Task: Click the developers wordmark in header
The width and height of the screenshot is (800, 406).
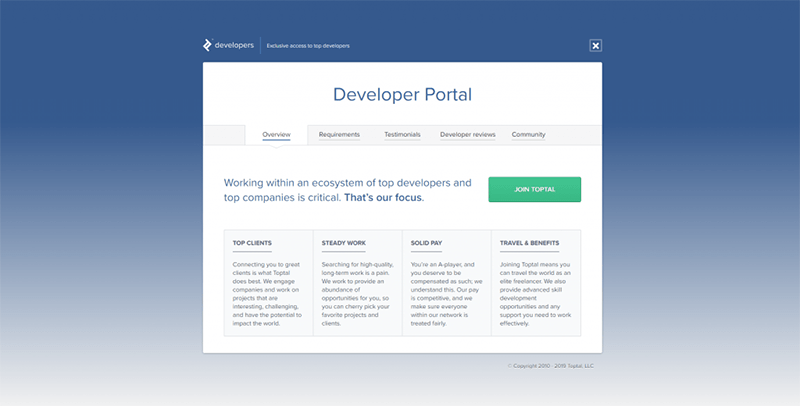Action: tap(234, 45)
